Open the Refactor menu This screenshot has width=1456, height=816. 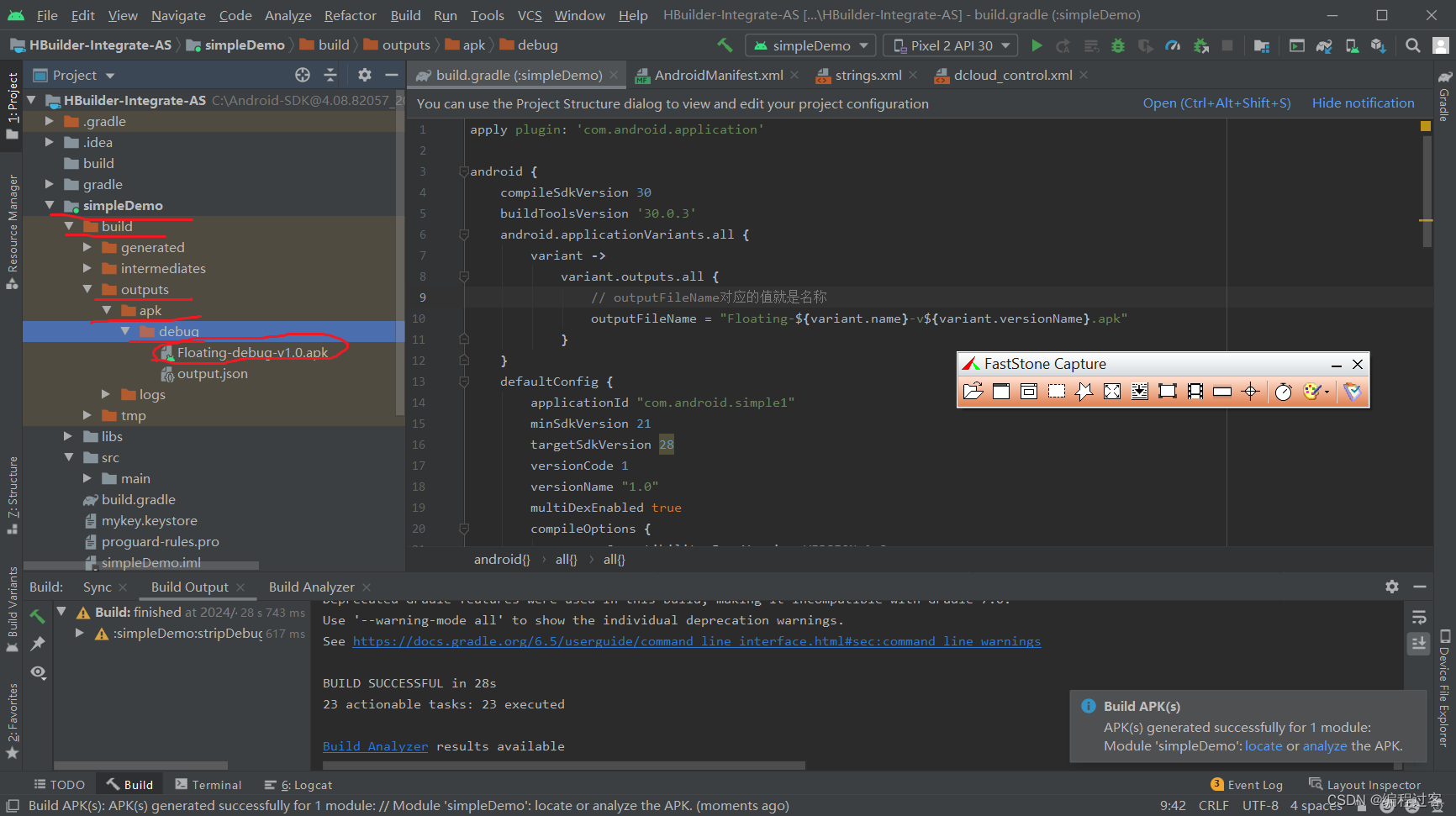[x=350, y=15]
